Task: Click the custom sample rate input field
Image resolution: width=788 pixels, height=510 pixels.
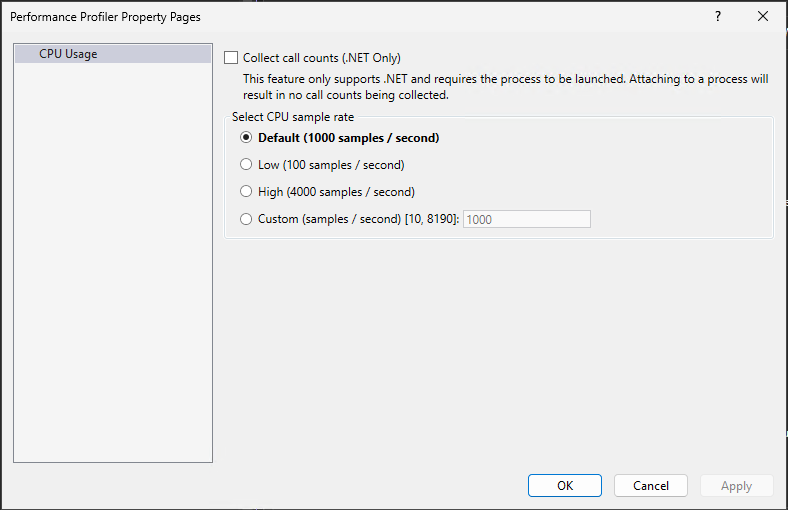Action: coord(526,219)
